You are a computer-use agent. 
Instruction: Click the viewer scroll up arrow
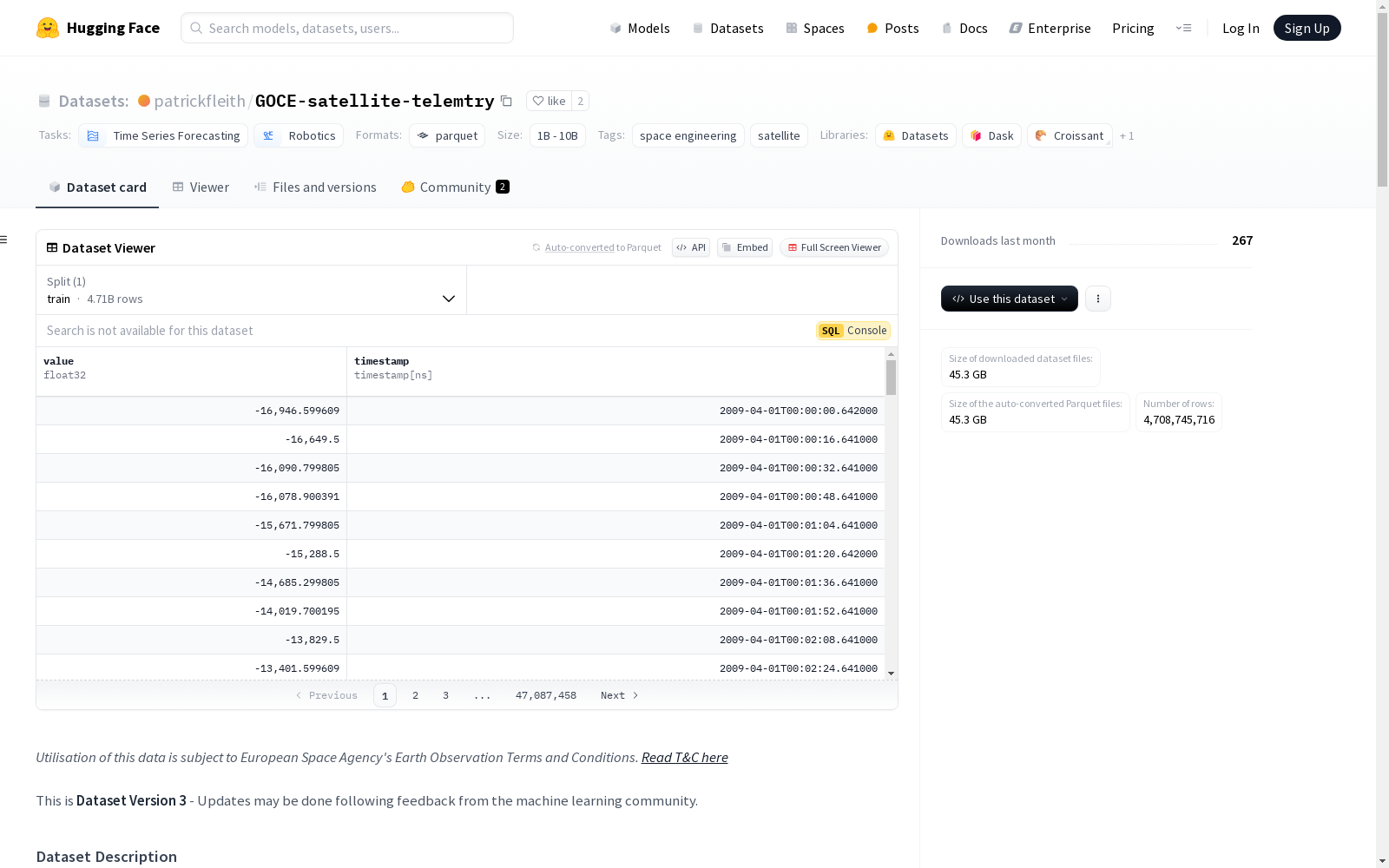(891, 354)
